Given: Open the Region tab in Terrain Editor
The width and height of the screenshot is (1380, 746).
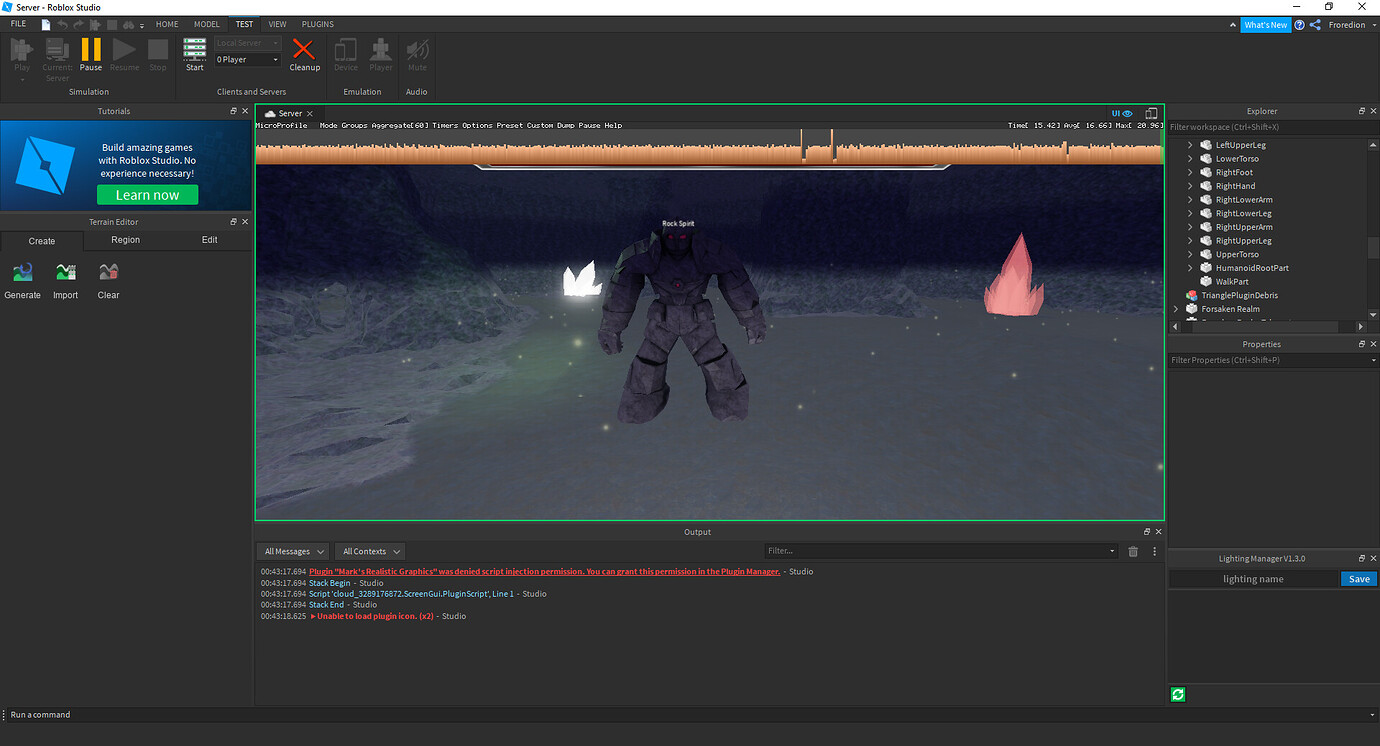Looking at the screenshot, I should 125,240.
